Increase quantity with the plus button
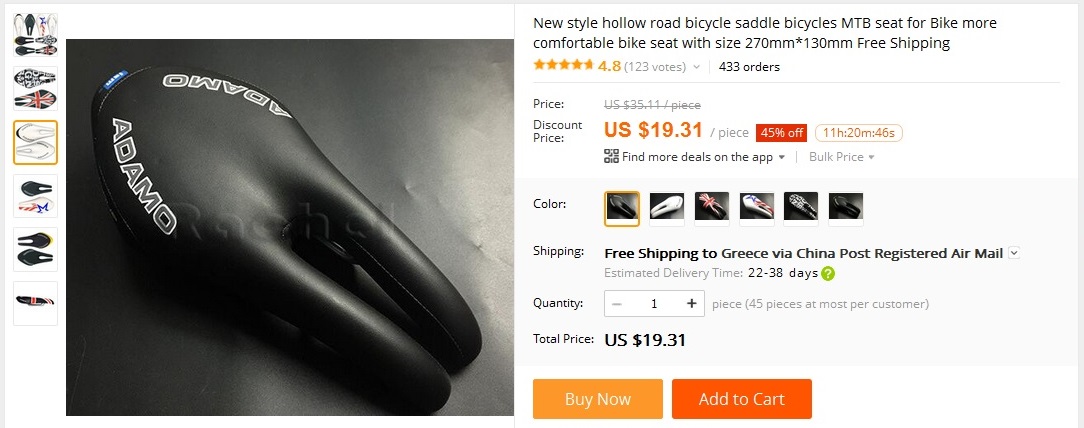Viewport: 1084px width, 428px height. tap(691, 304)
